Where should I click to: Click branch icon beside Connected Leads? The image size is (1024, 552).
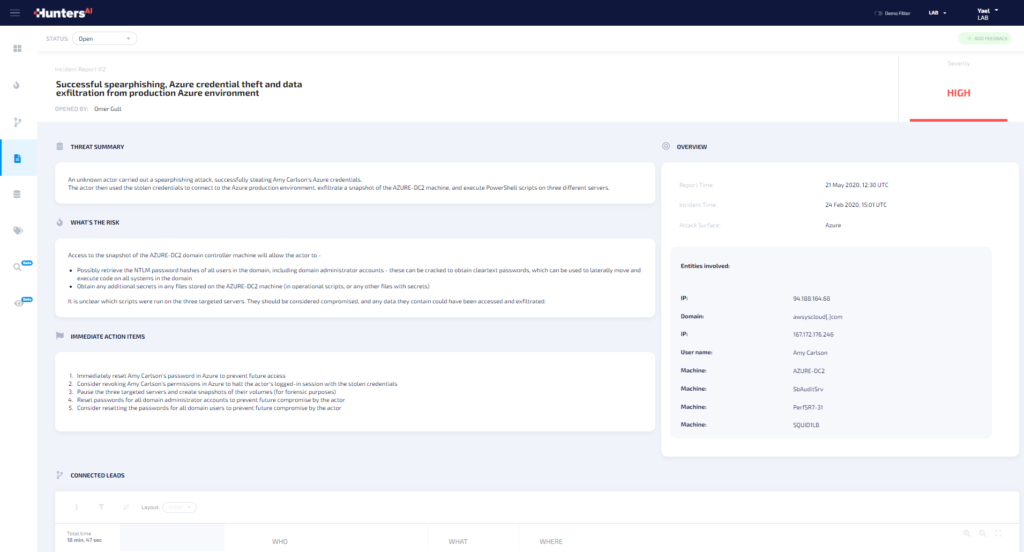(59, 475)
